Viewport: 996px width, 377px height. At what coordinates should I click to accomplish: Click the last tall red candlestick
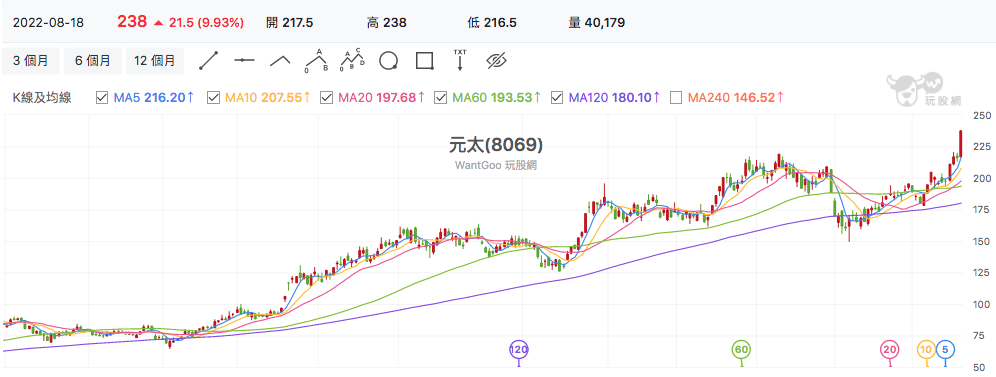pyautogui.click(x=960, y=143)
